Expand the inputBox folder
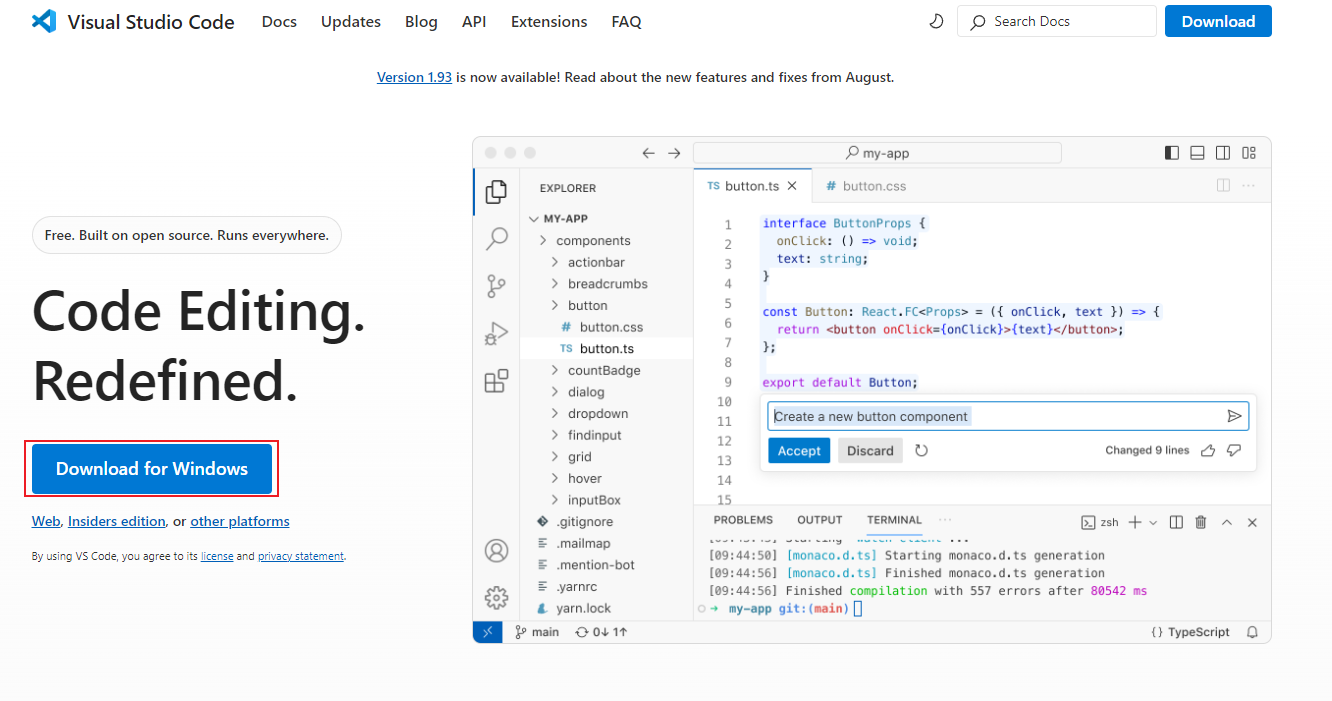 [x=555, y=500]
